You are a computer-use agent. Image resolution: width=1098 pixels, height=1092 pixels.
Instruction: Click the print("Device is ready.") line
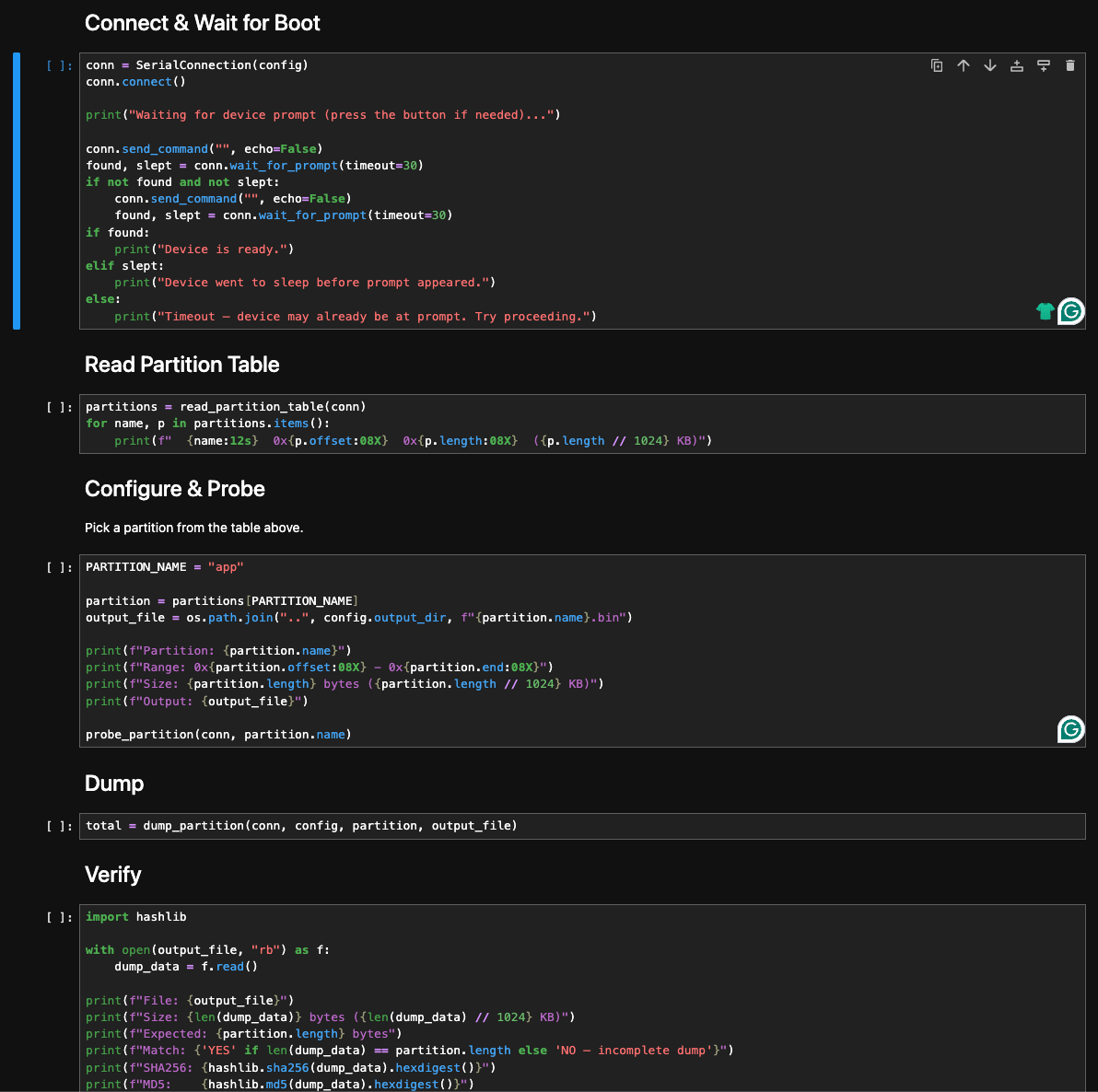click(x=204, y=250)
